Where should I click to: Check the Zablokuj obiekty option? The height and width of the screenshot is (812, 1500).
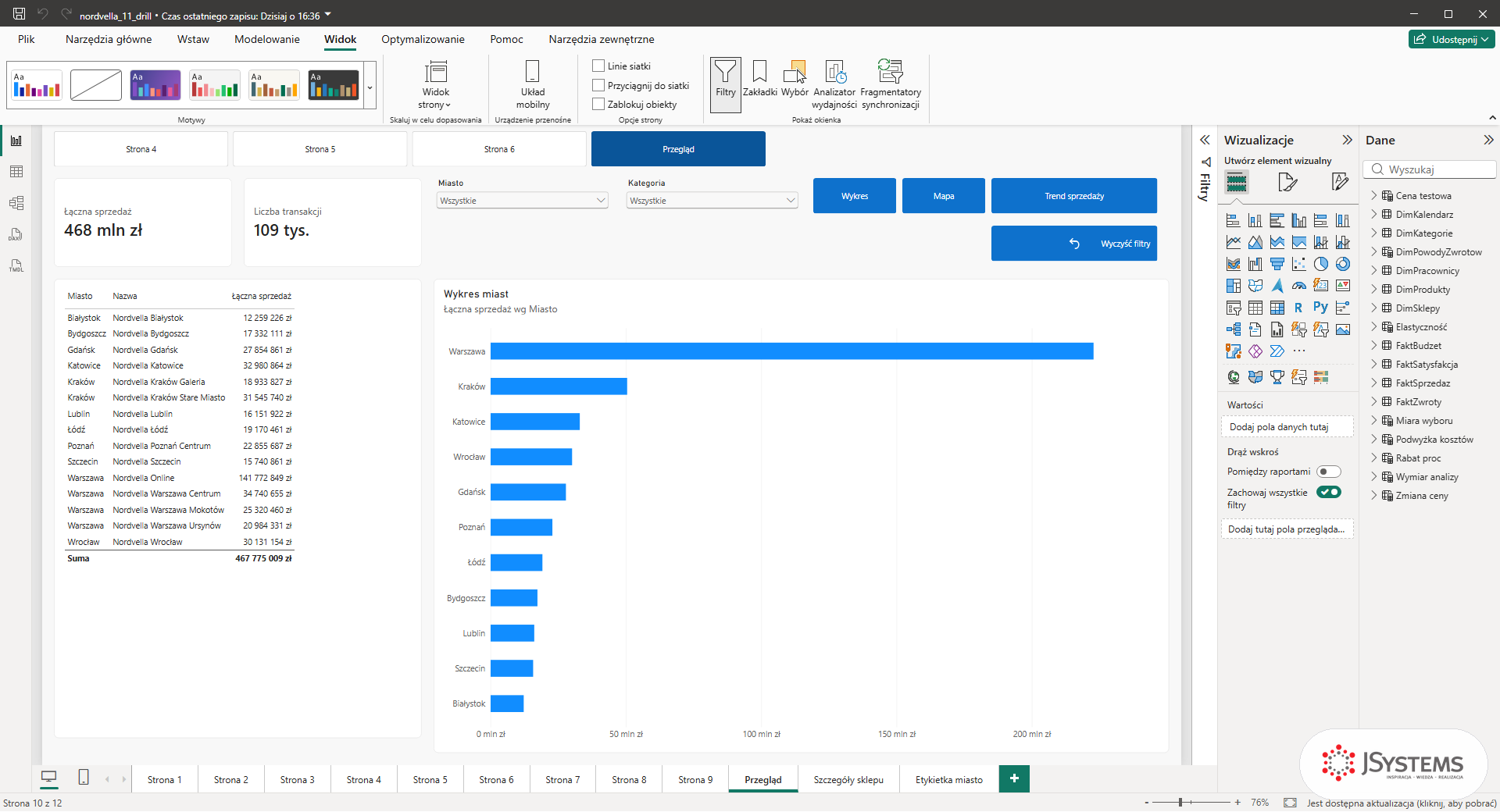(x=598, y=104)
